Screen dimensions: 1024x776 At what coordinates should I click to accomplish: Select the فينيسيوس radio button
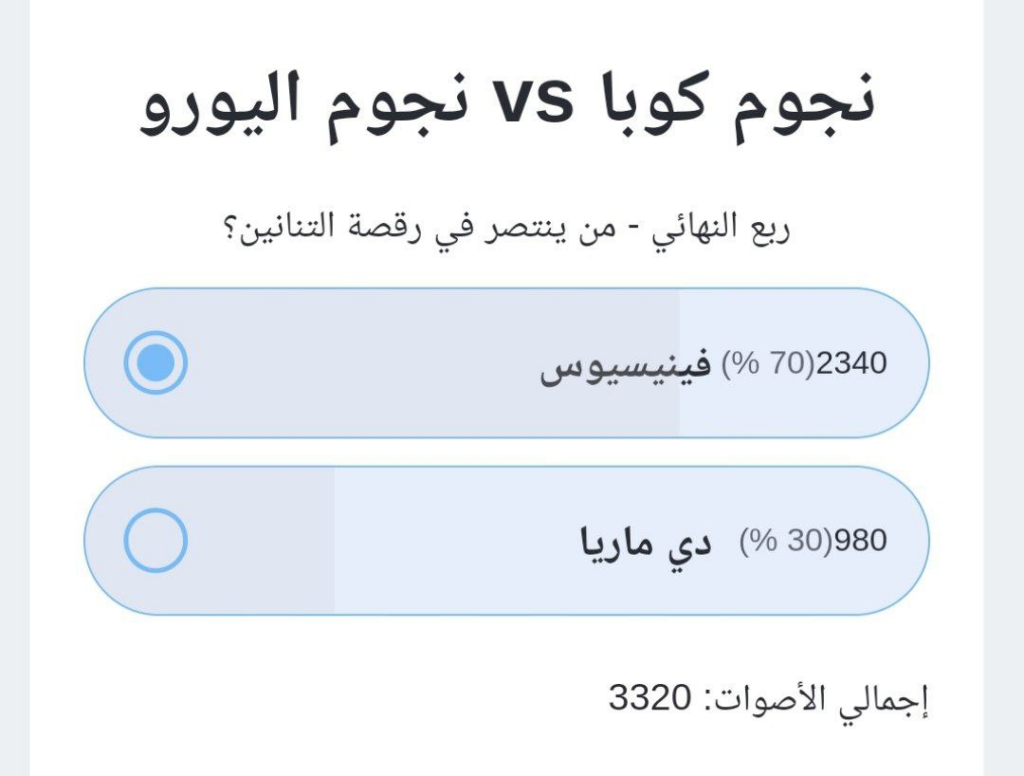[x=156, y=362]
